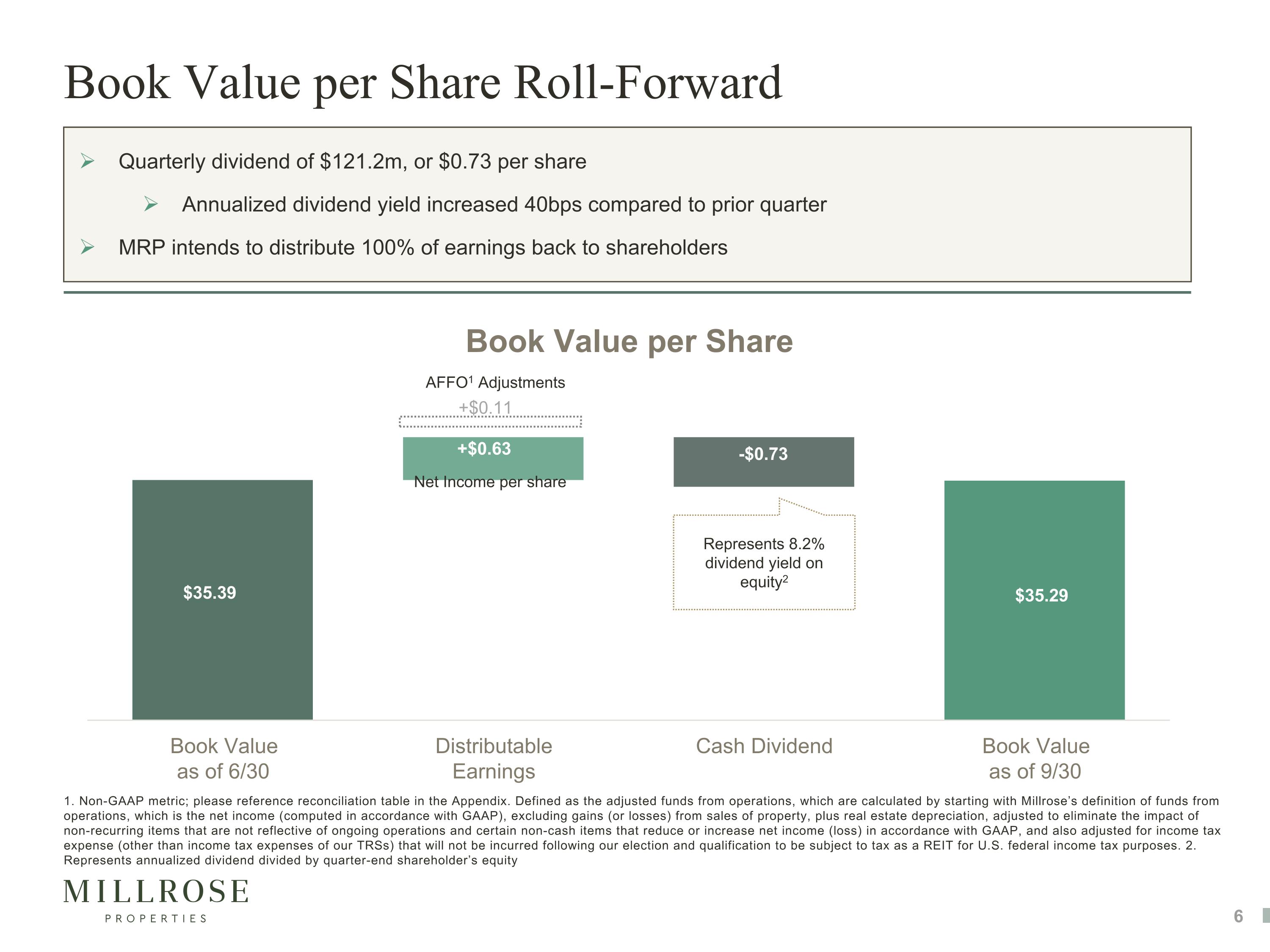Viewport: 1270px width, 952px height.
Task: Click the dotted +$0.11 AFFO adjustment box
Action: click(x=490, y=422)
